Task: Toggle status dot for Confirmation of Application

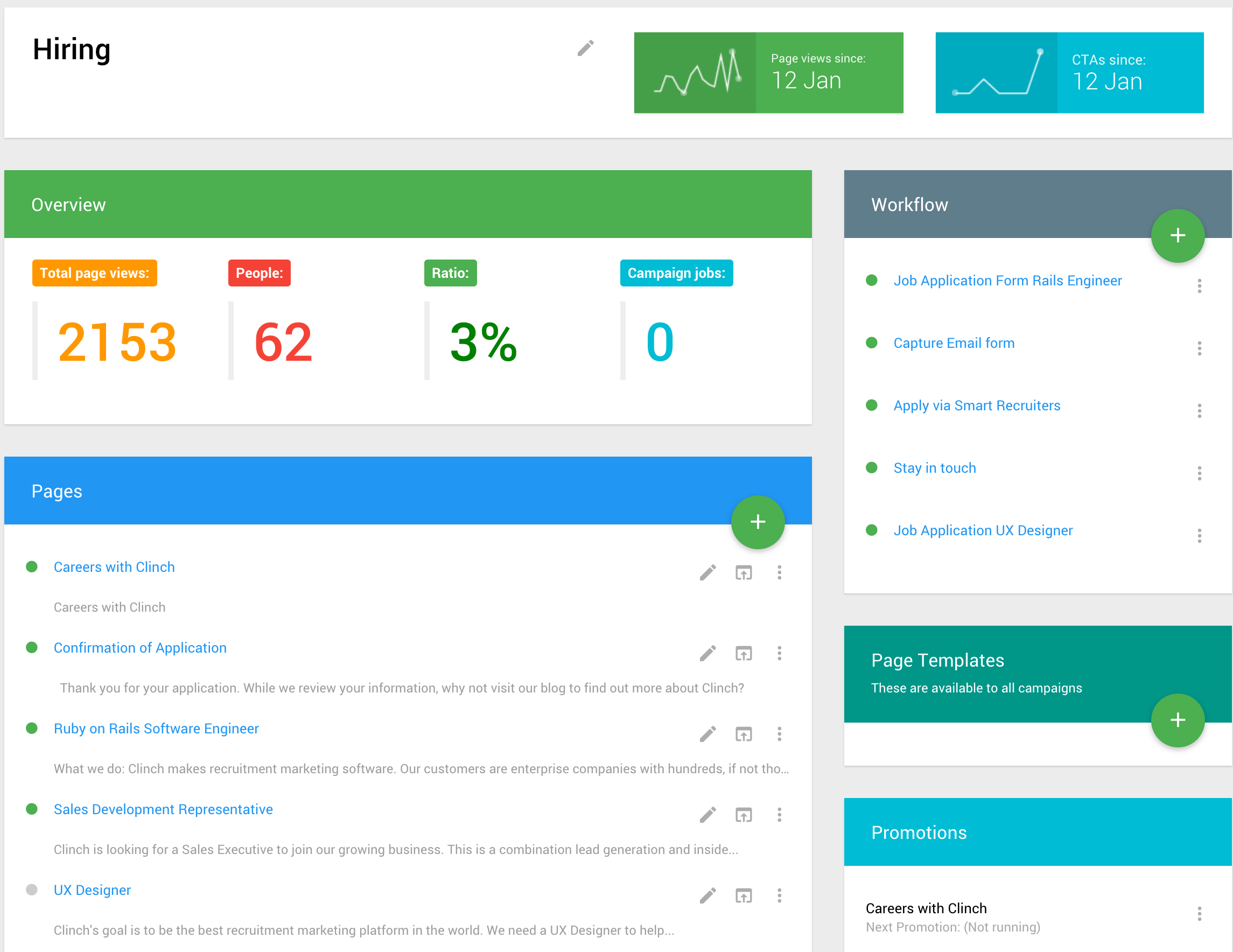Action: 32,647
